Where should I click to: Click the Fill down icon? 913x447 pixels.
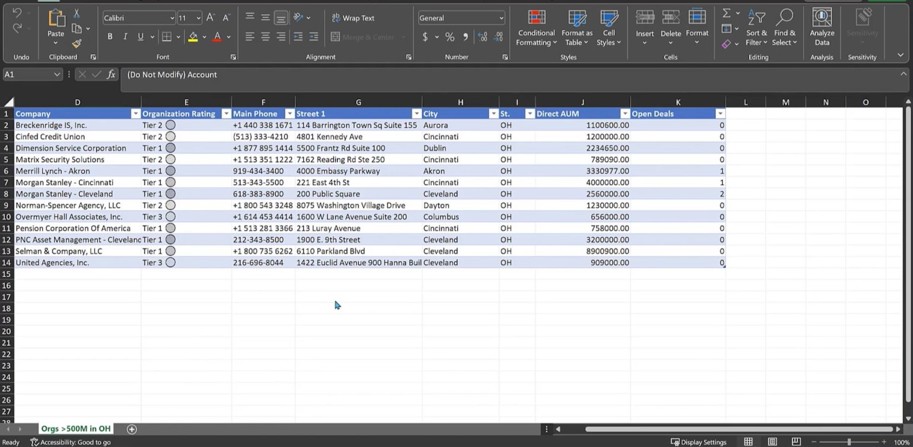(x=727, y=28)
